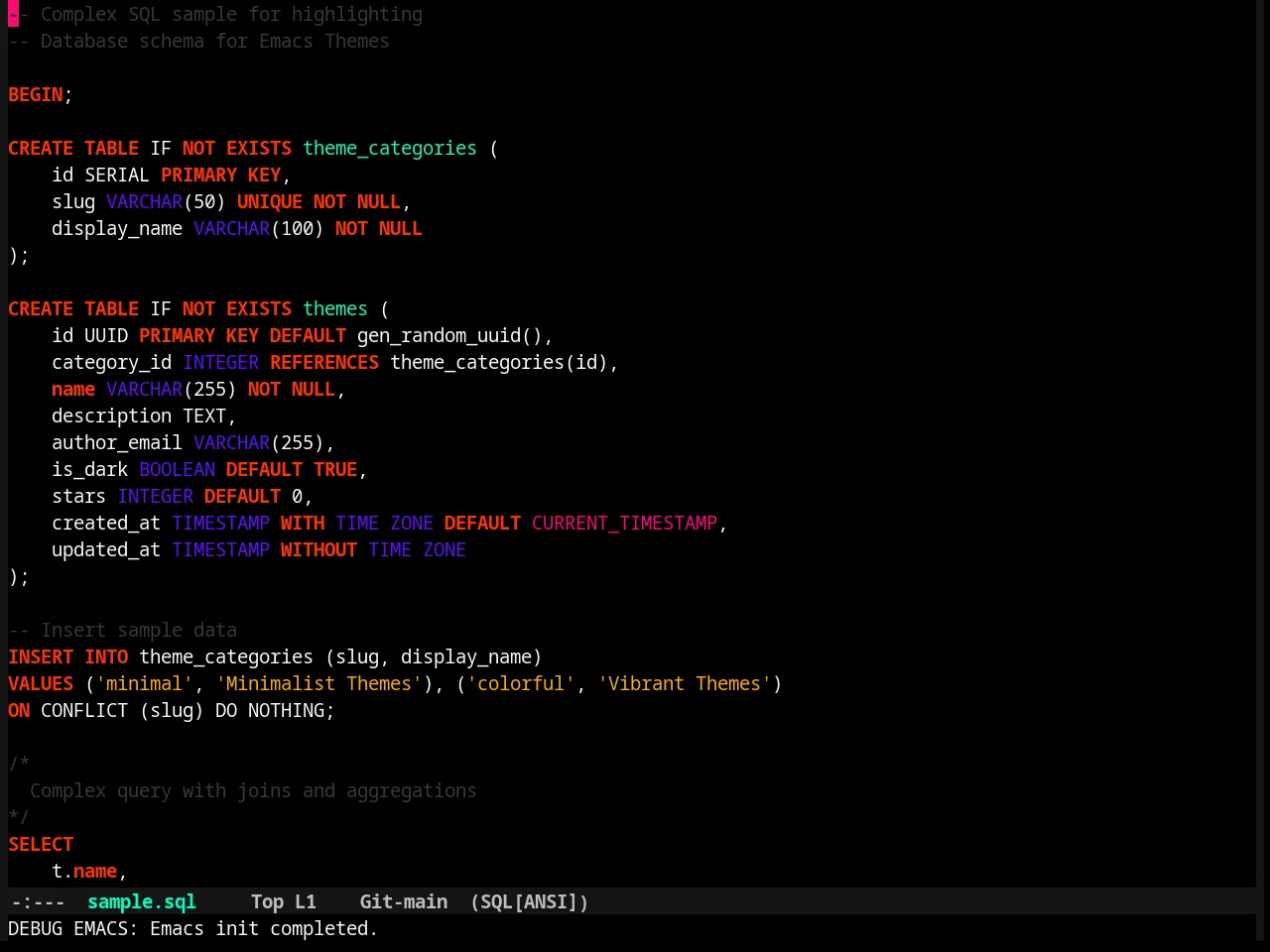The width and height of the screenshot is (1270, 952).
Task: Click 'Minimalist Themes' string literal
Action: click(x=318, y=683)
